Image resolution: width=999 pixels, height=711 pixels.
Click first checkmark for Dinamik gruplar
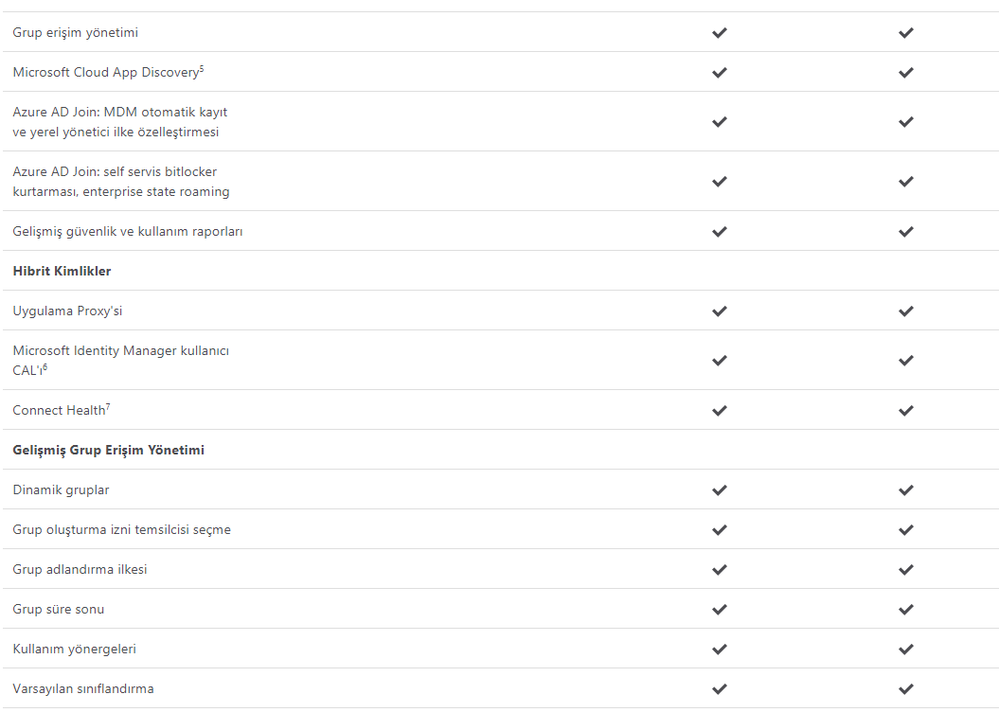point(719,490)
